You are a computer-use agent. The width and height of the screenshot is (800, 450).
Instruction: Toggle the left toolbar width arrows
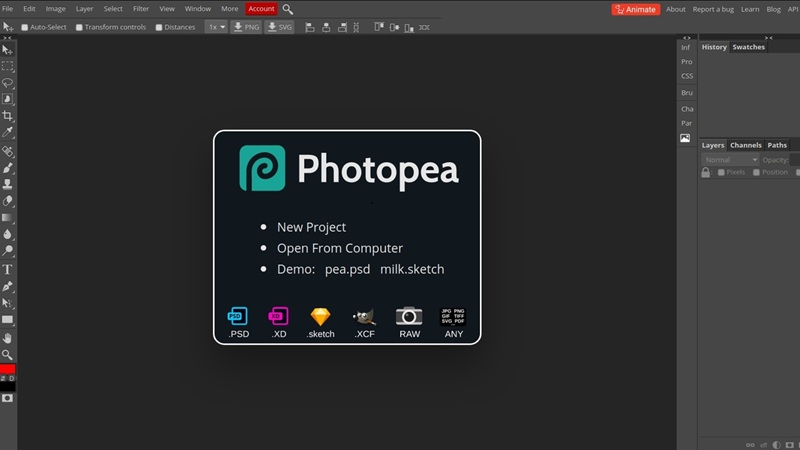pyautogui.click(x=7, y=38)
